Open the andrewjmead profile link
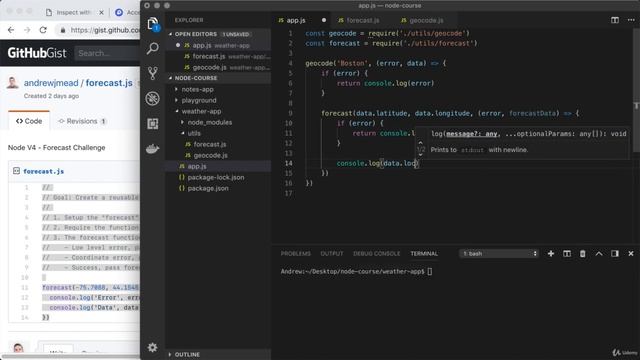The image size is (640, 360). [51, 83]
